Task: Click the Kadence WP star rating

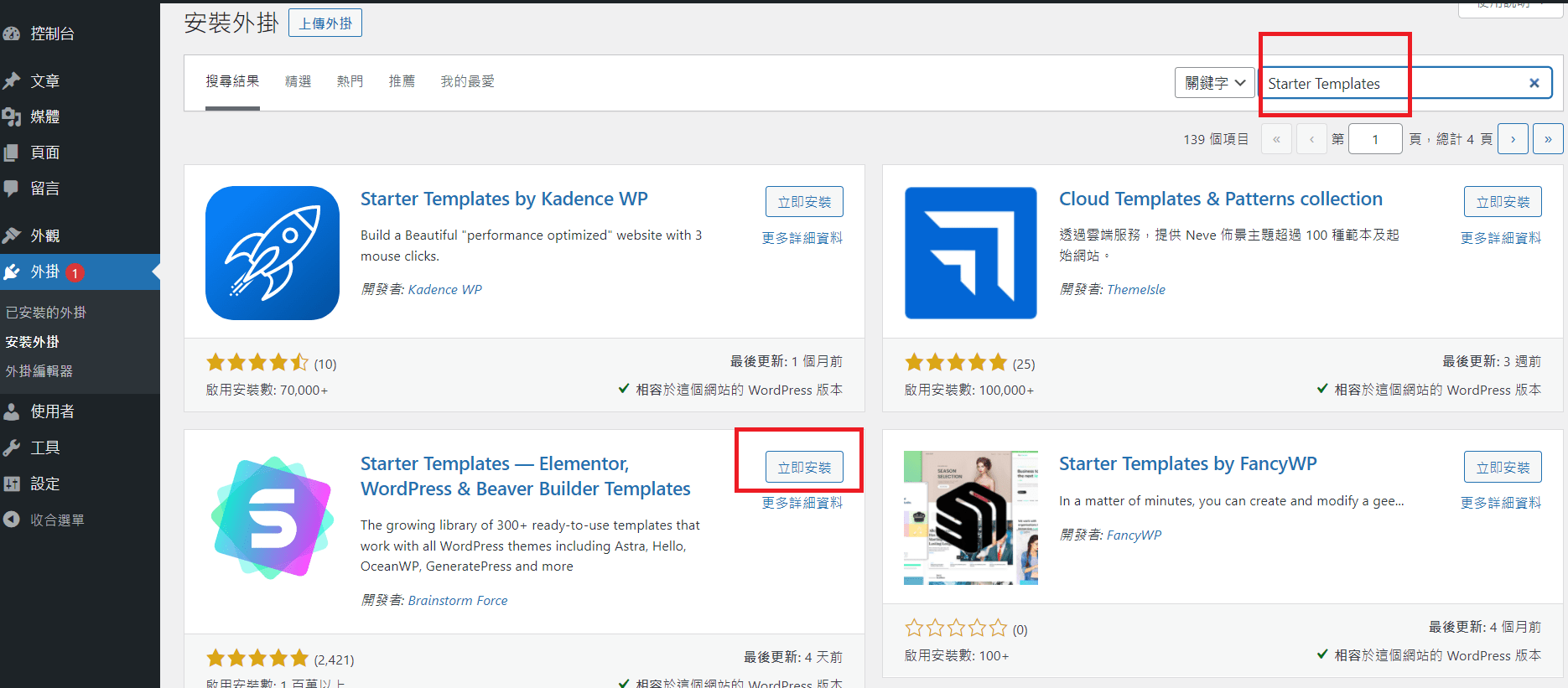Action: click(257, 363)
